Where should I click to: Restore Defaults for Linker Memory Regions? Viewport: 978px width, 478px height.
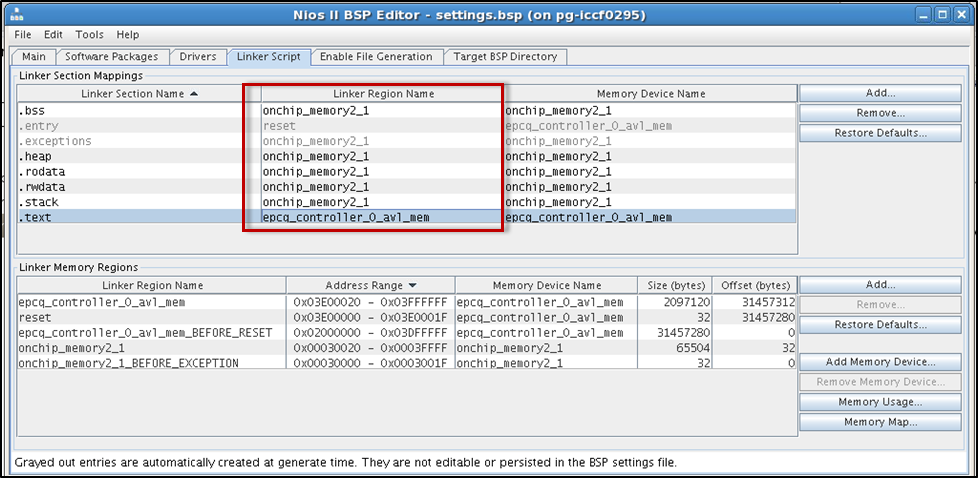coord(880,324)
